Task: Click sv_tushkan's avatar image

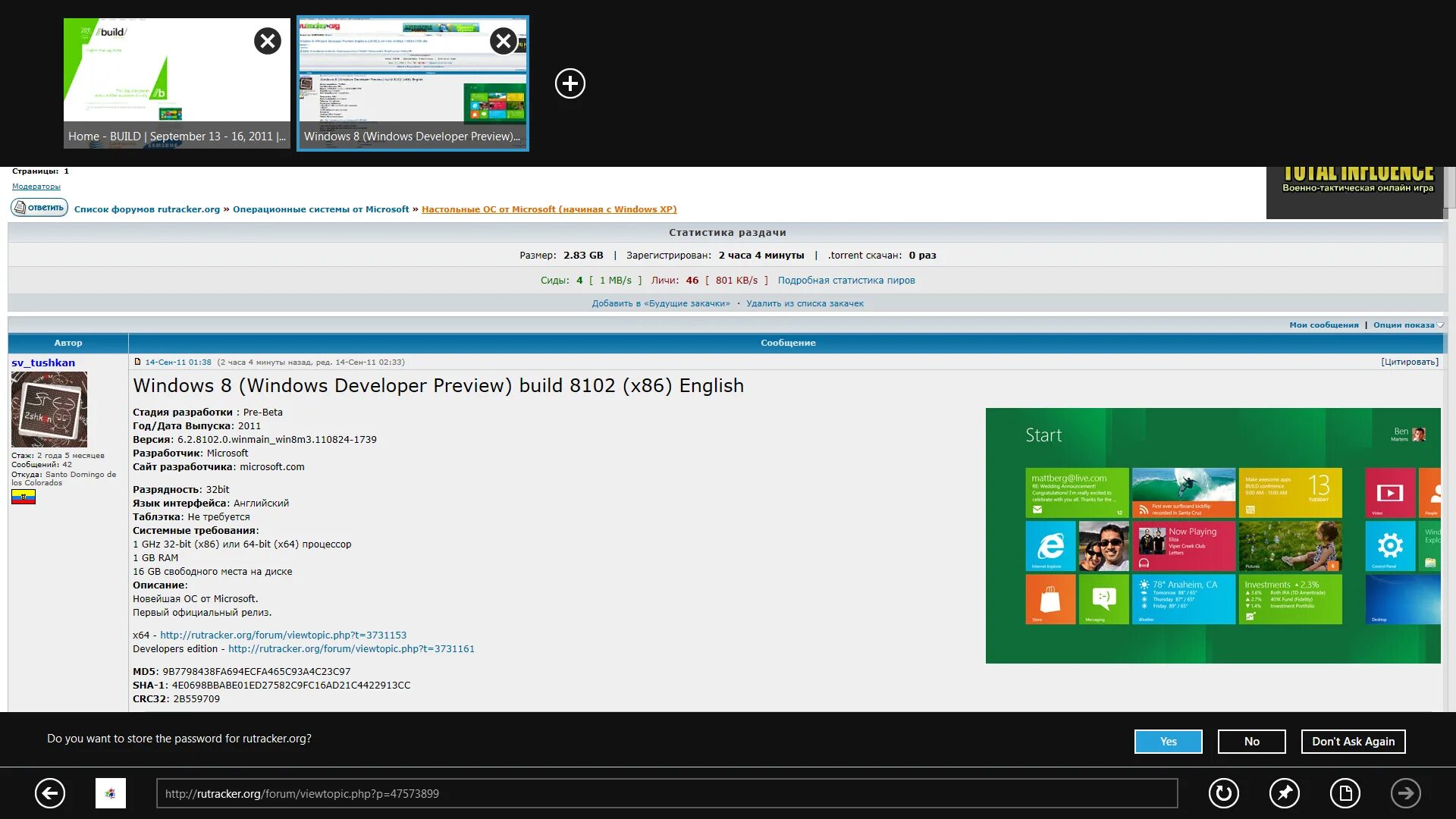Action: 49,409
